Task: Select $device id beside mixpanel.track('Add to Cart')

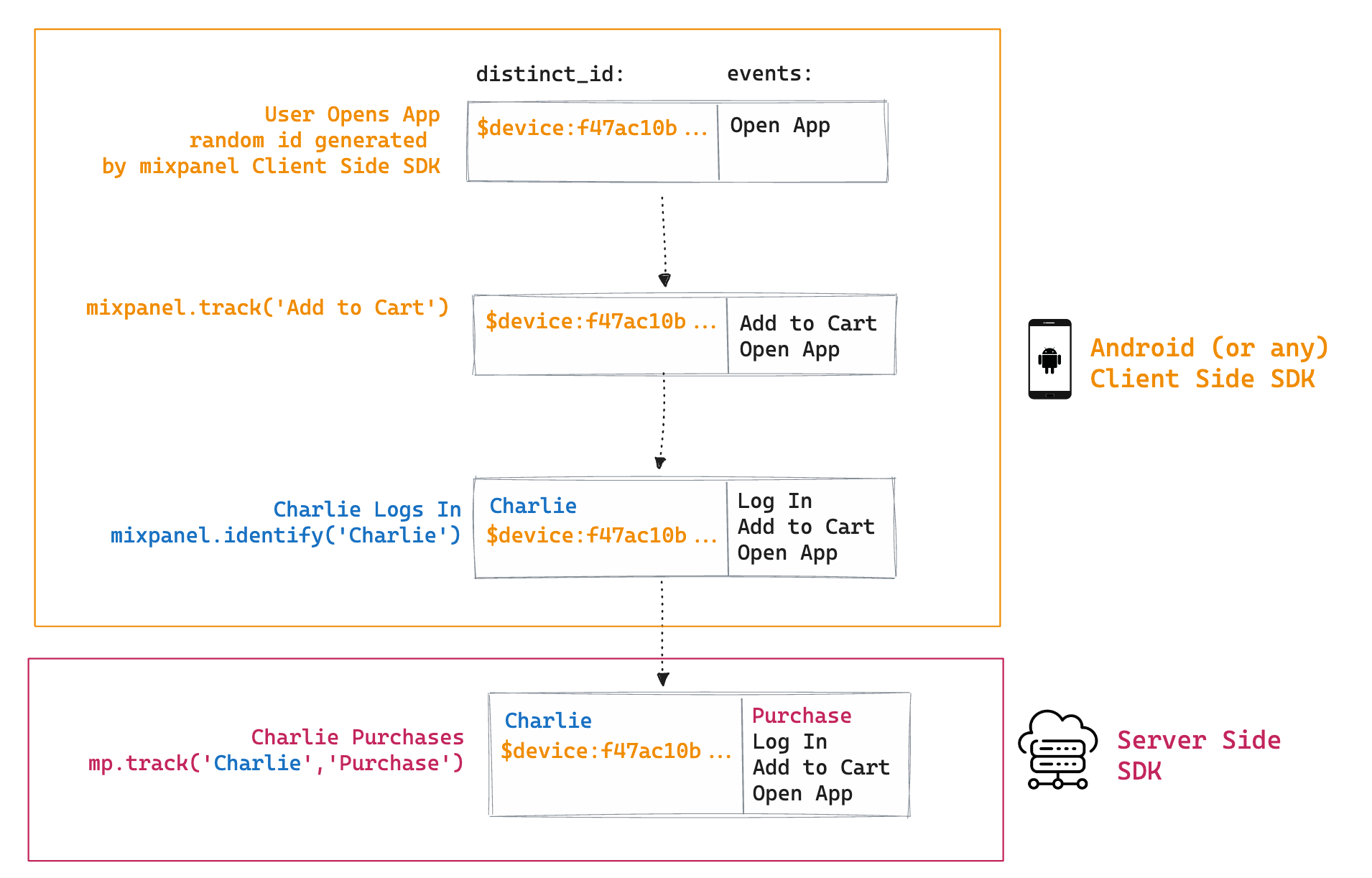Action: 601,321
